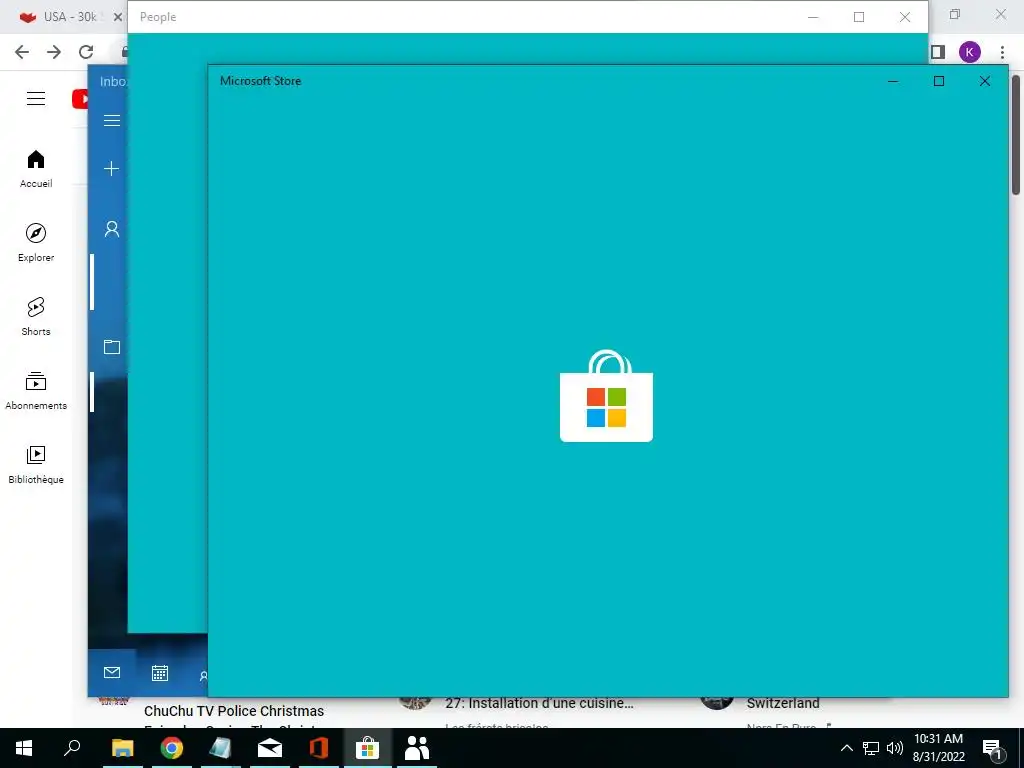Open network status tray icon

coord(871,748)
